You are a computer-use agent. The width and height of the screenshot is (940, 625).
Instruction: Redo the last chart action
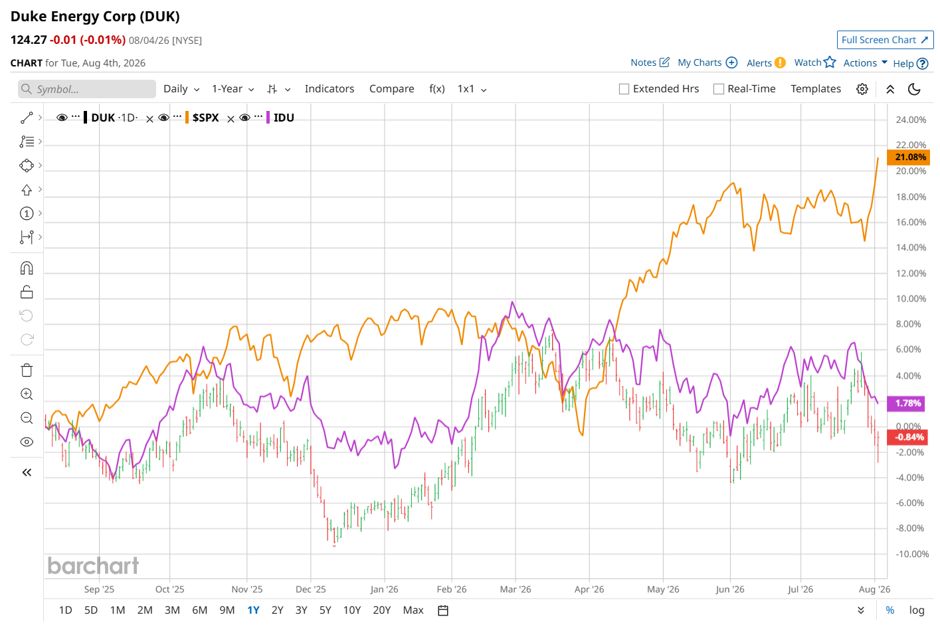(x=26, y=340)
